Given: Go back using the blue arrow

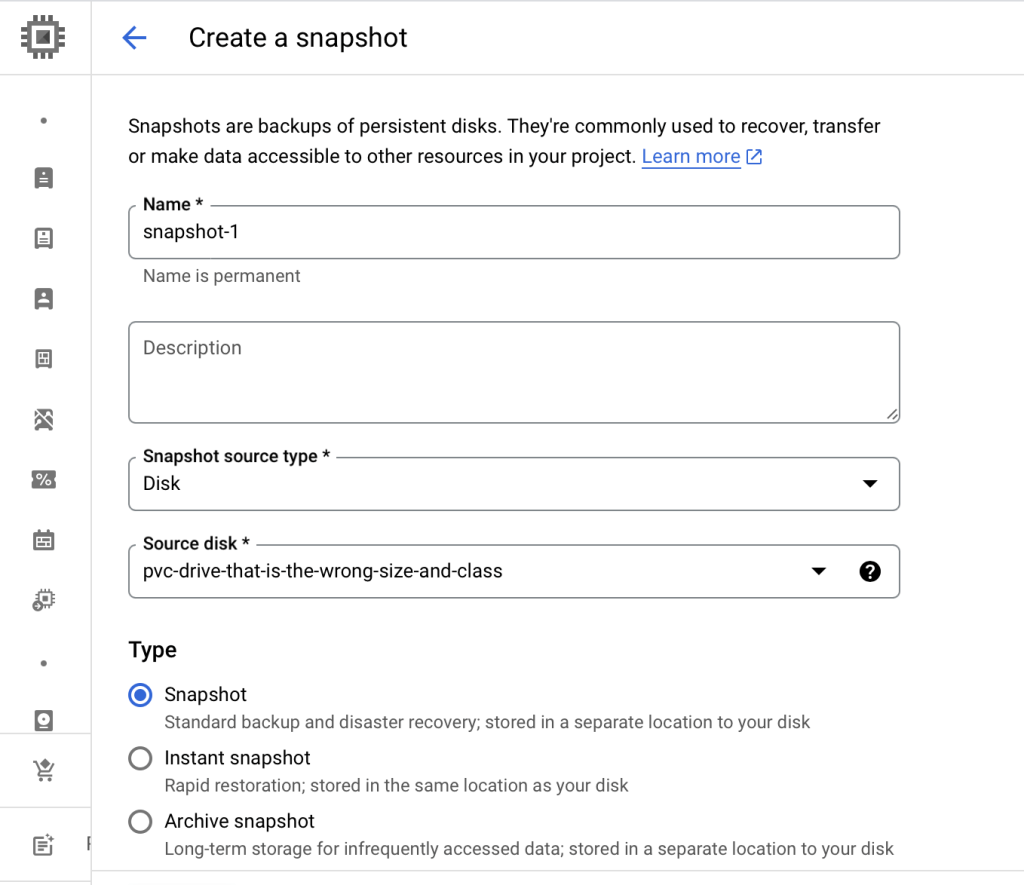Looking at the screenshot, I should click(134, 38).
